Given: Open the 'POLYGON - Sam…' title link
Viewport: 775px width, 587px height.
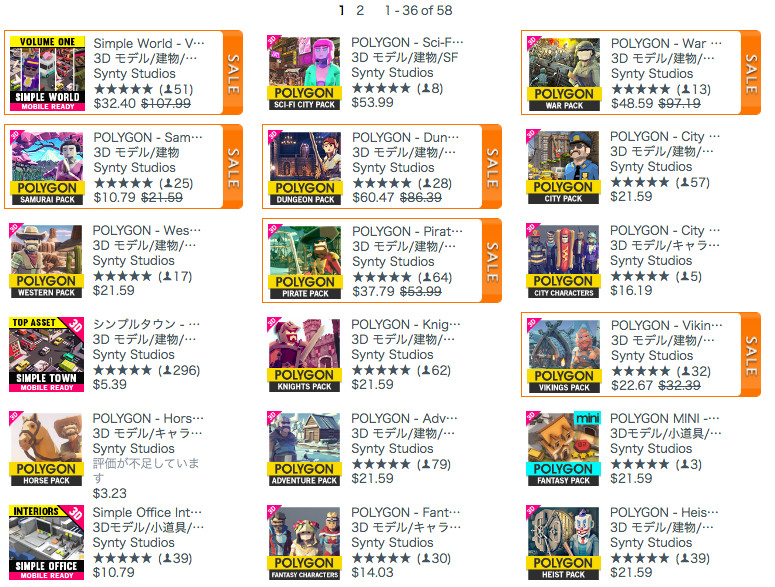Looking at the screenshot, I should click(x=148, y=137).
